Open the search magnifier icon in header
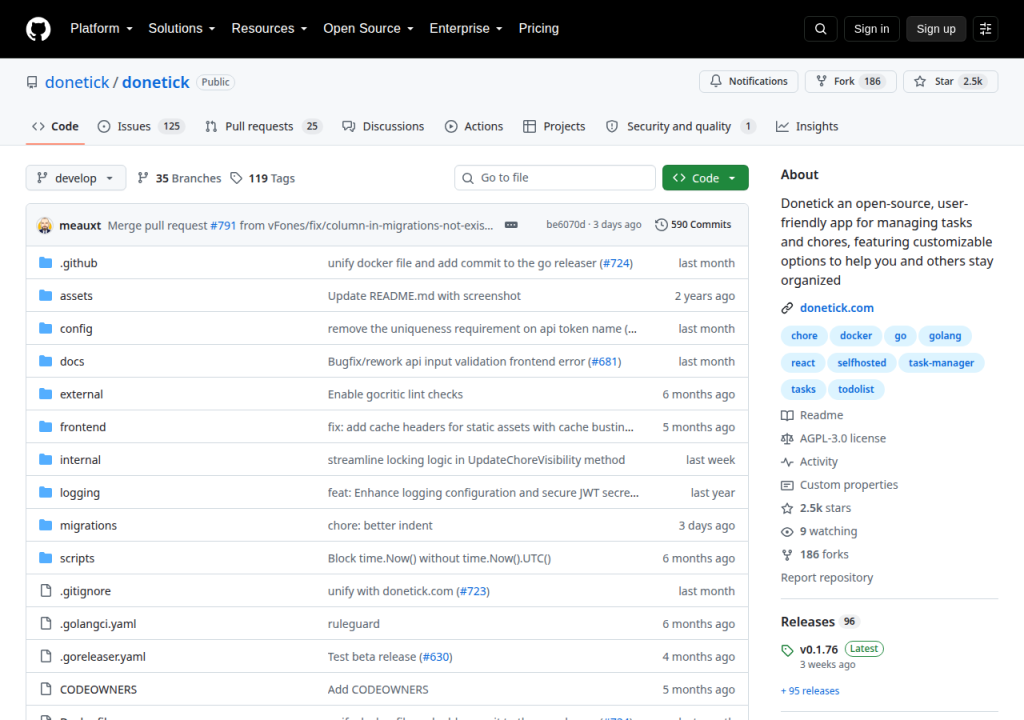This screenshot has width=1024, height=720. (820, 29)
